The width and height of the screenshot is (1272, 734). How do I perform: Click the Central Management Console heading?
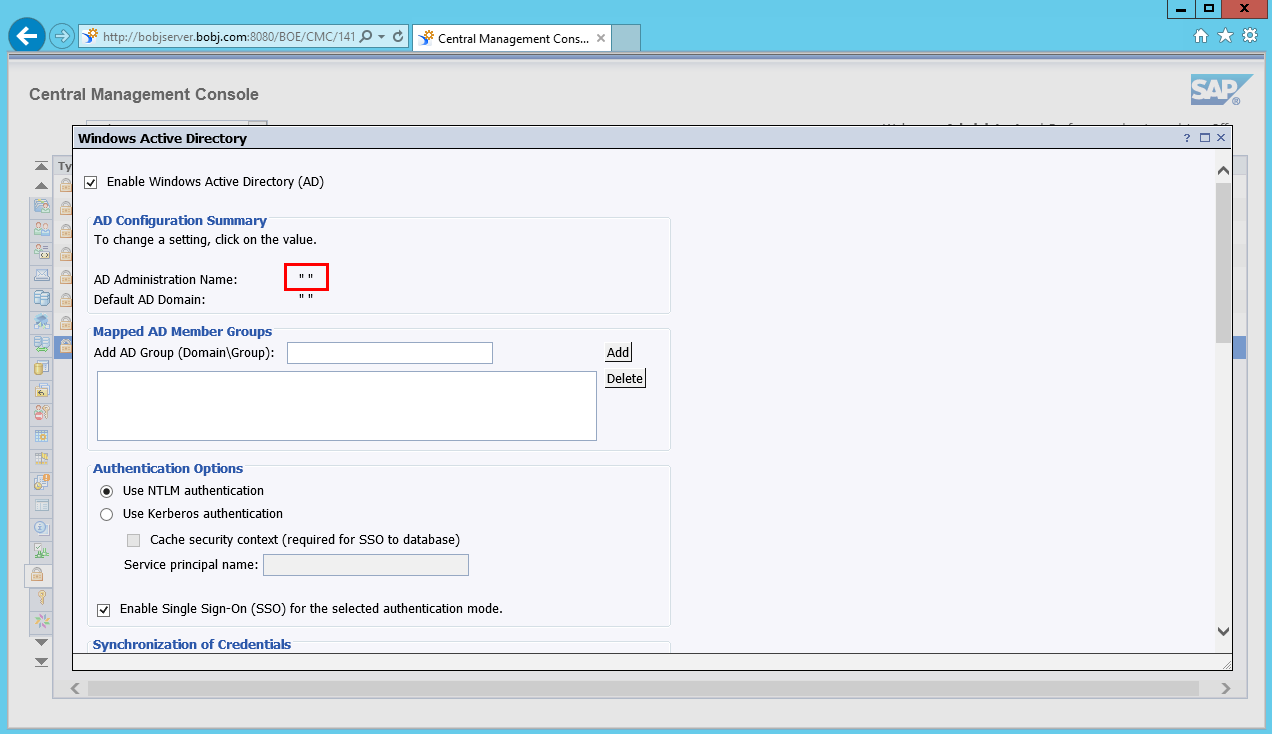point(144,95)
